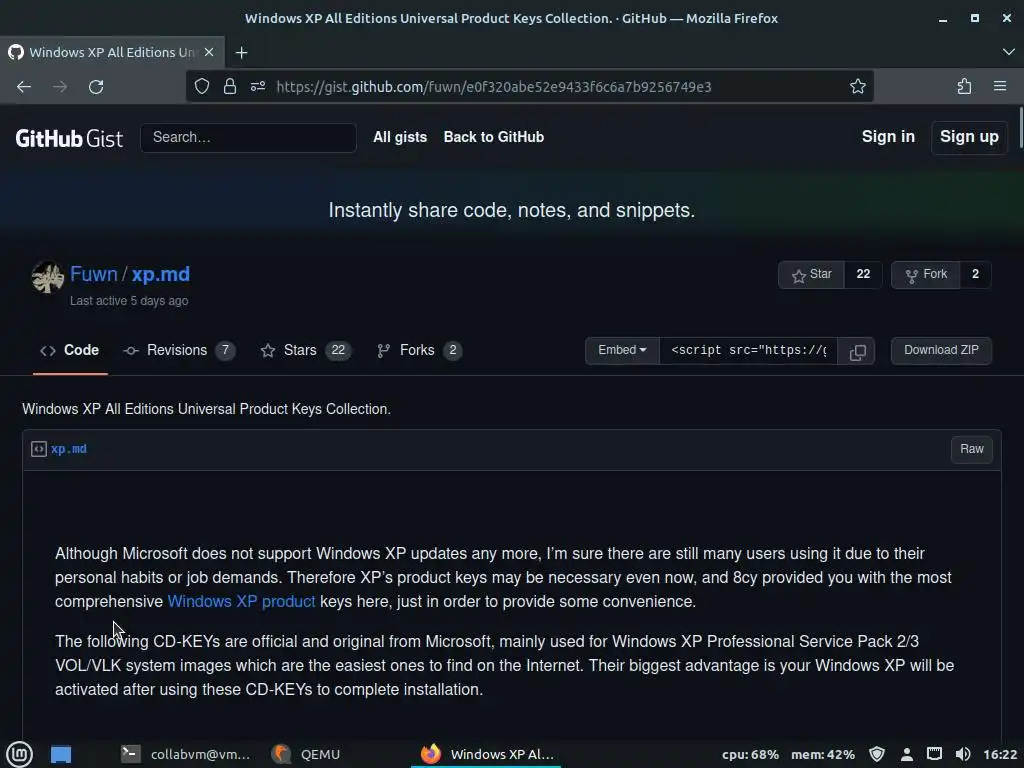Image resolution: width=1024 pixels, height=768 pixels.
Task: Click the address bar URL
Action: click(x=494, y=86)
